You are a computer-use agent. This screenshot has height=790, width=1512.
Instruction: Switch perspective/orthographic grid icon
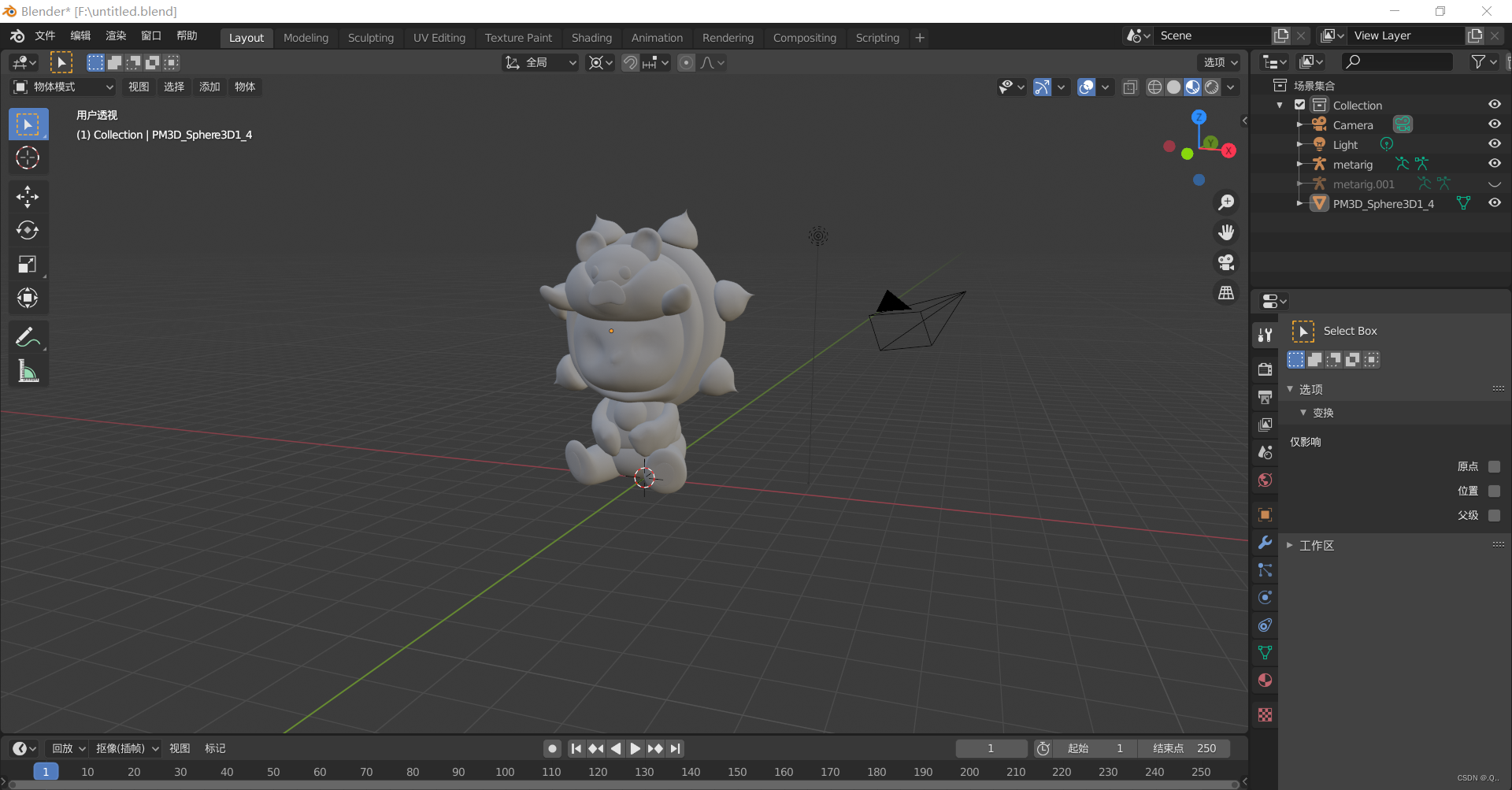(1226, 292)
